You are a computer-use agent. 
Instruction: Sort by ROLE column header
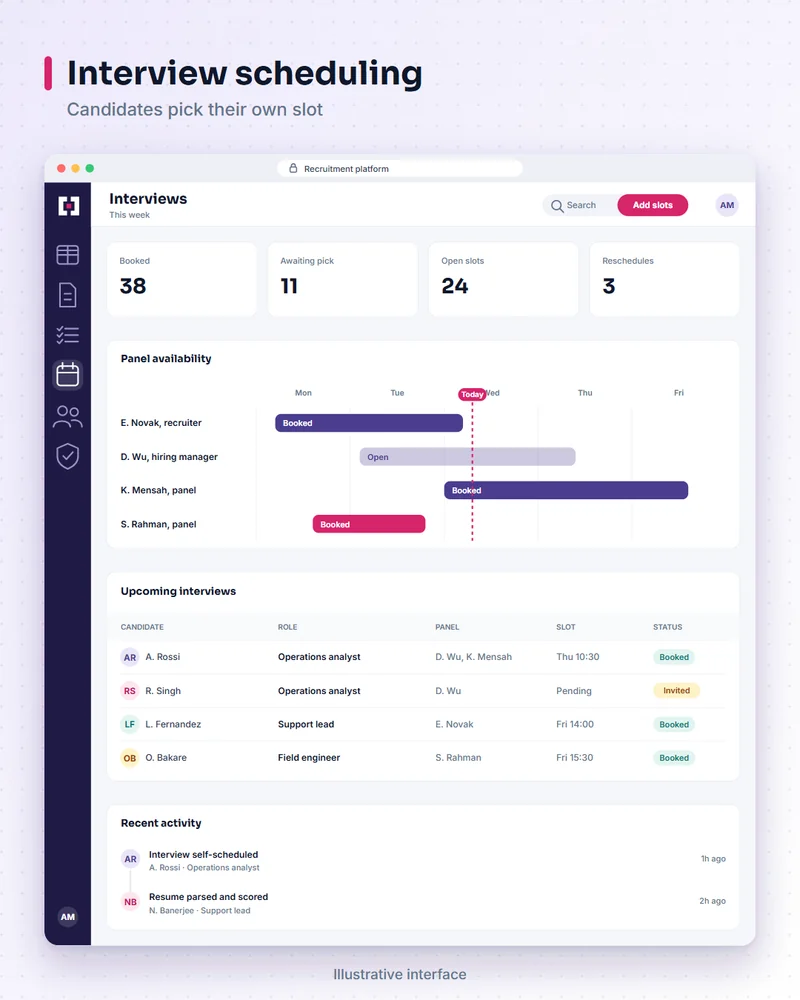point(288,627)
